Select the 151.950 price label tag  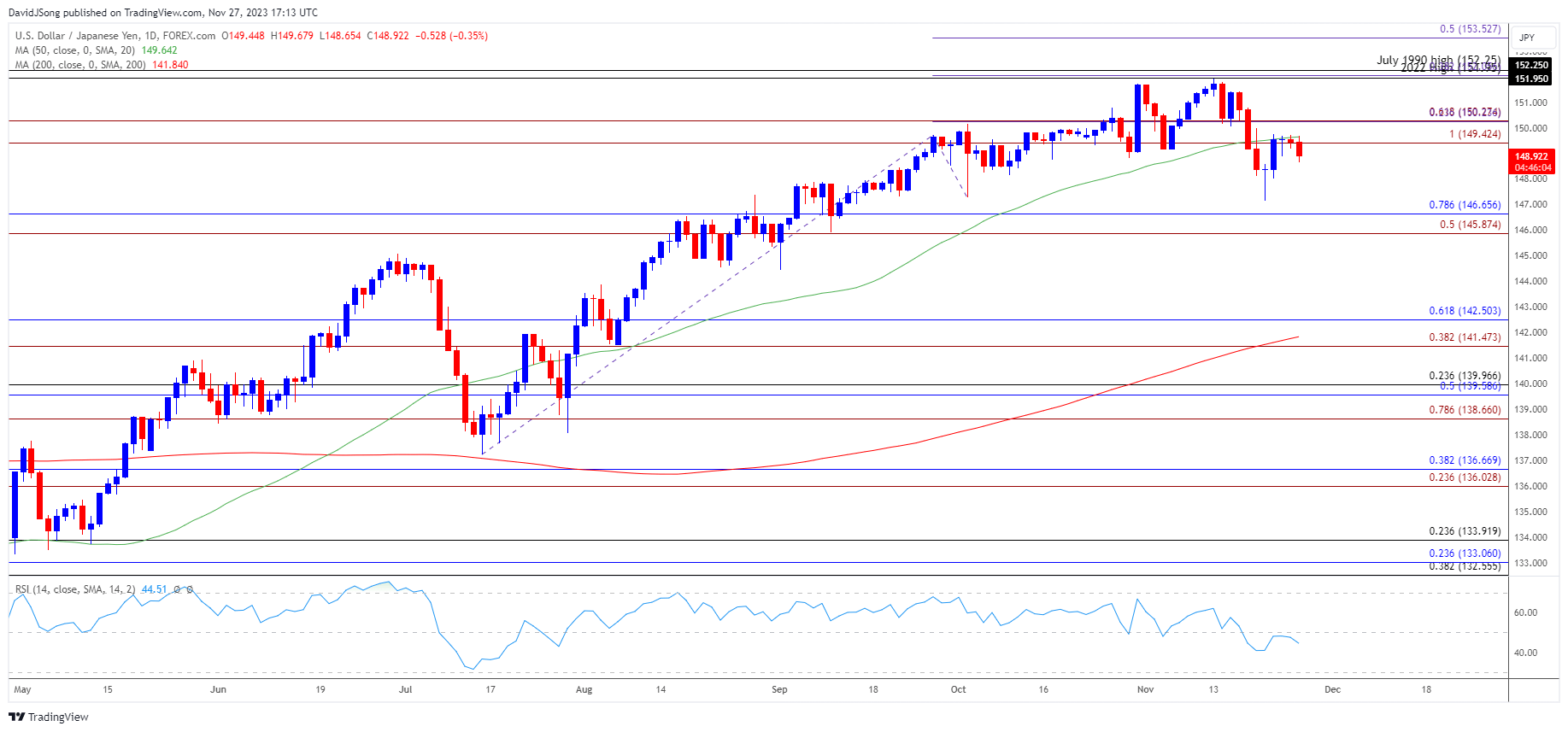[1531, 79]
